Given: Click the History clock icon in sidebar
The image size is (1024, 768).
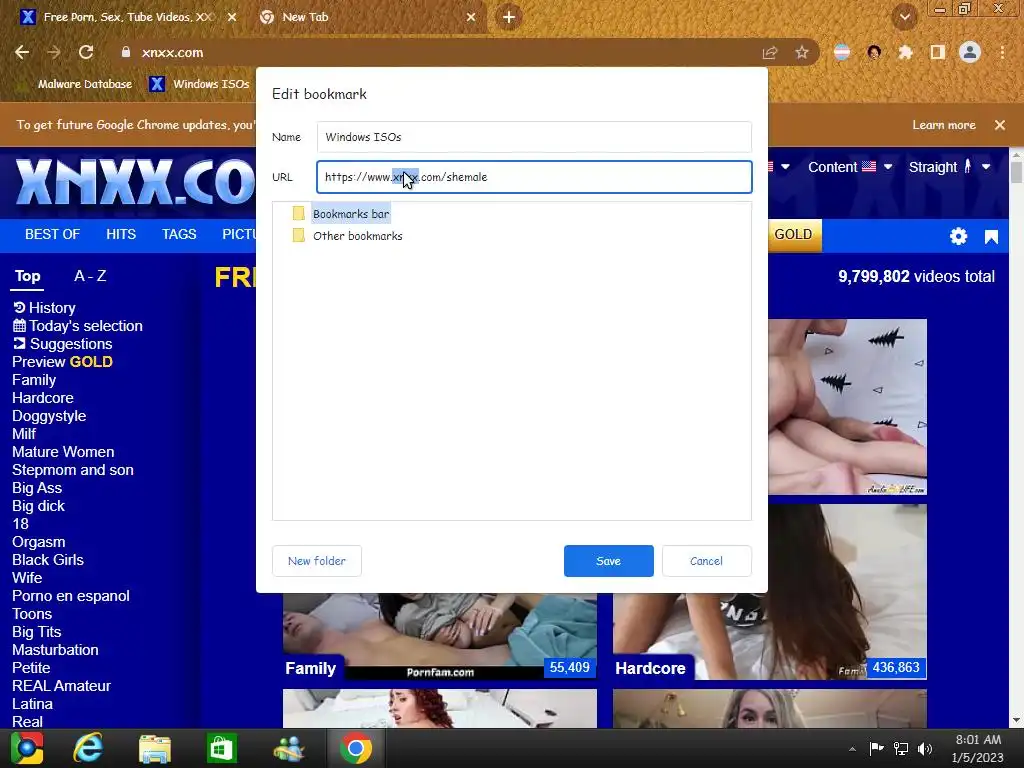Looking at the screenshot, I should pos(20,307).
